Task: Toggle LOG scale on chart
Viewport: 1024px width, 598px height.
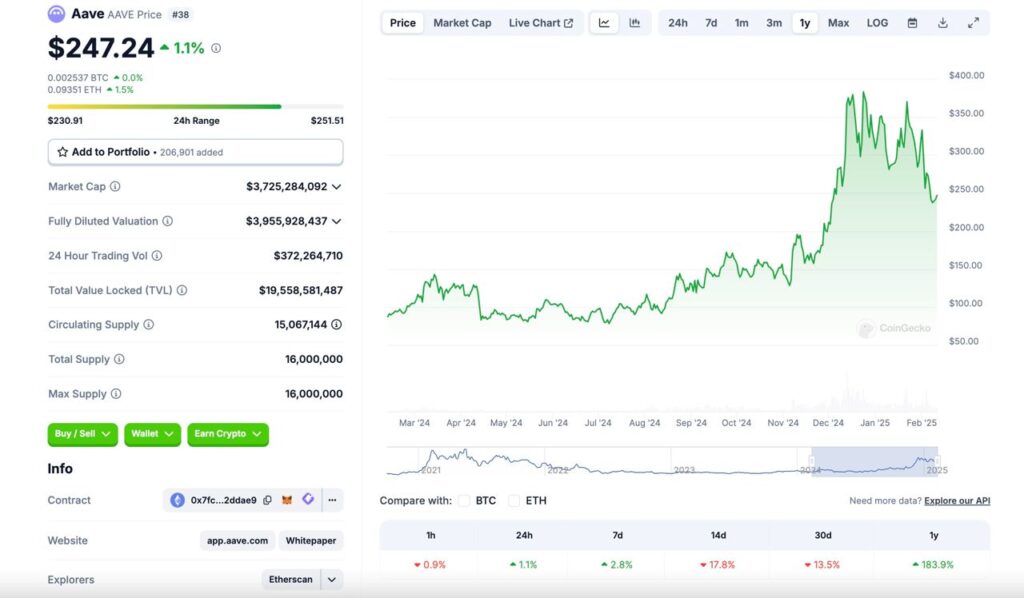Action: pos(877,23)
